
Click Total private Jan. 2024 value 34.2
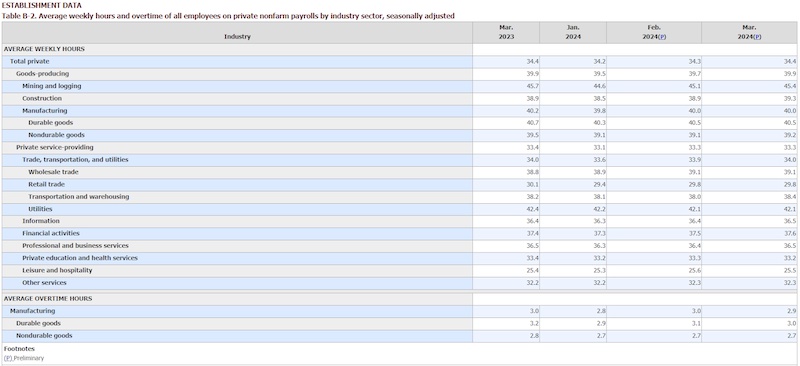599,61
